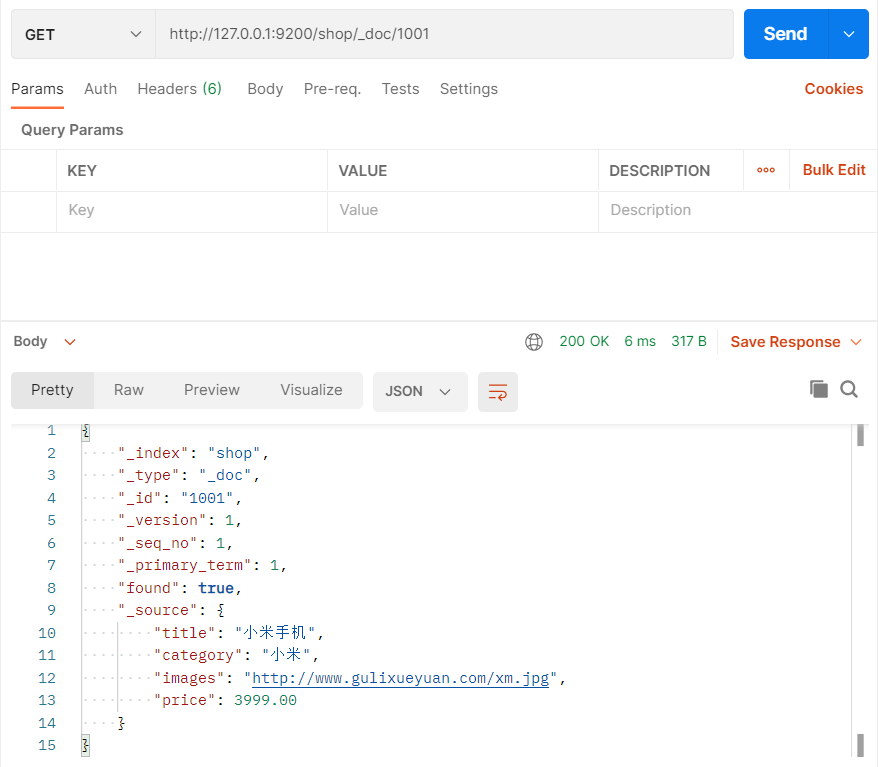The height and width of the screenshot is (767, 878).
Task: Click the "_index" value "shop"
Action: [234, 453]
